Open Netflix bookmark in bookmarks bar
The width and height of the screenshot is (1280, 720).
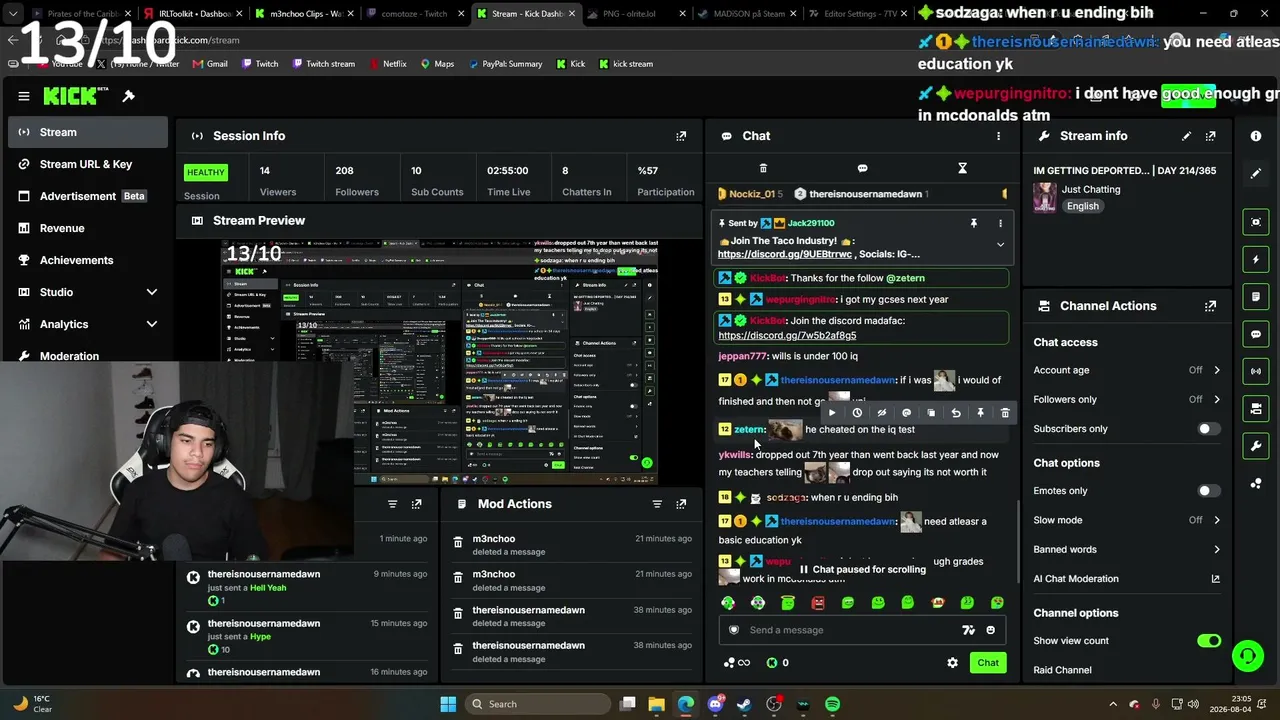[x=387, y=64]
